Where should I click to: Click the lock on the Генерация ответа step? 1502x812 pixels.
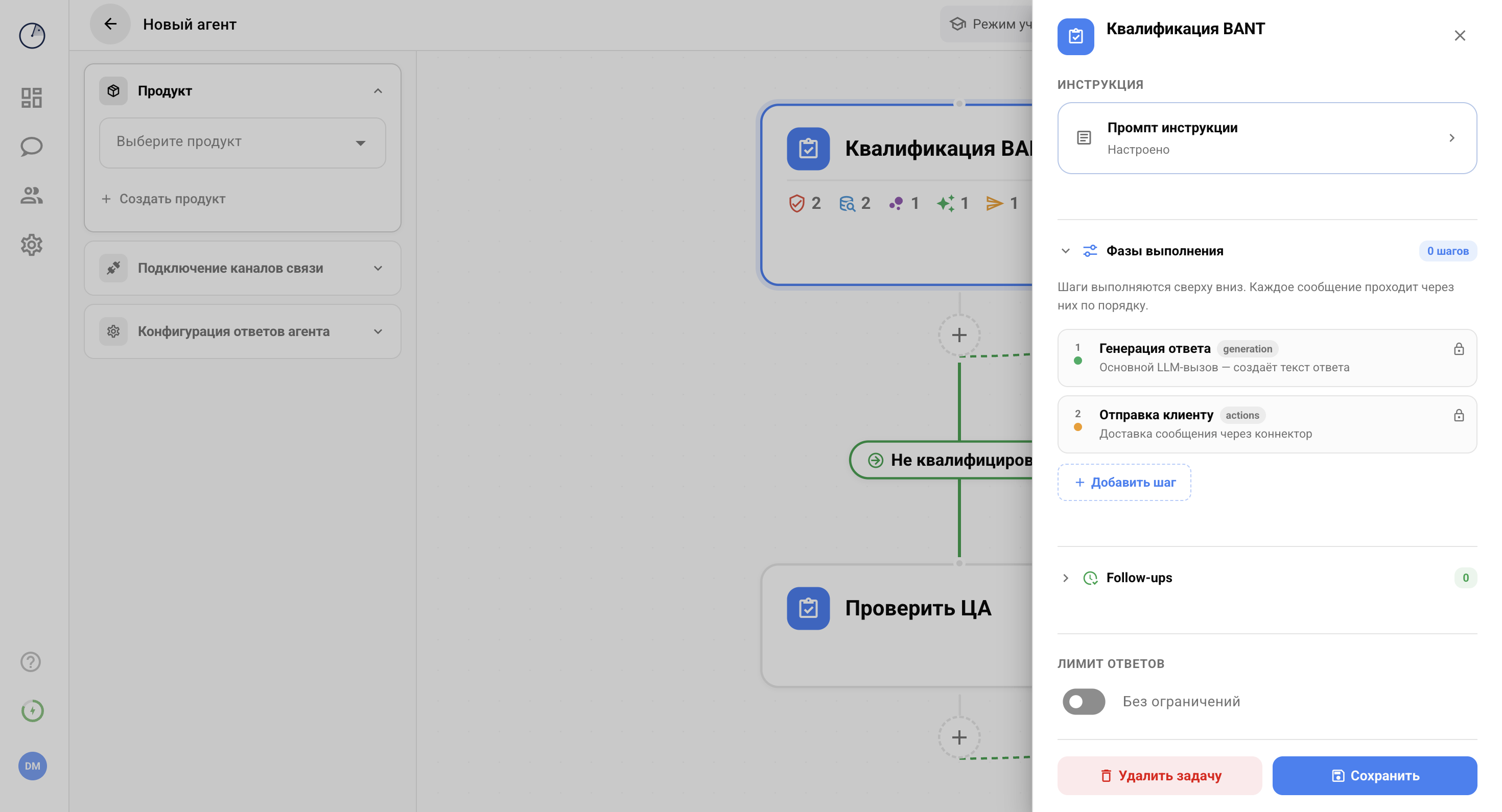1458,349
